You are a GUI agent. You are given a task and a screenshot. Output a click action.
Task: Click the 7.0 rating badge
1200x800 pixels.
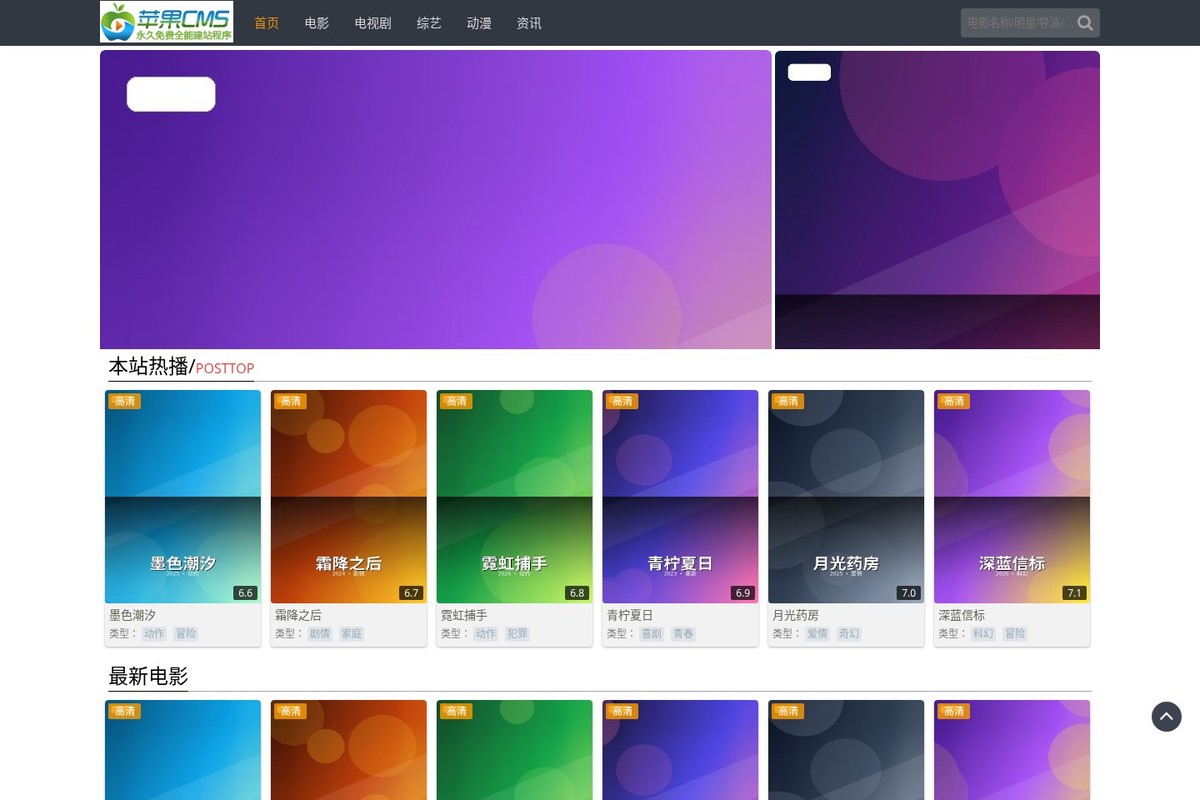[x=909, y=593]
